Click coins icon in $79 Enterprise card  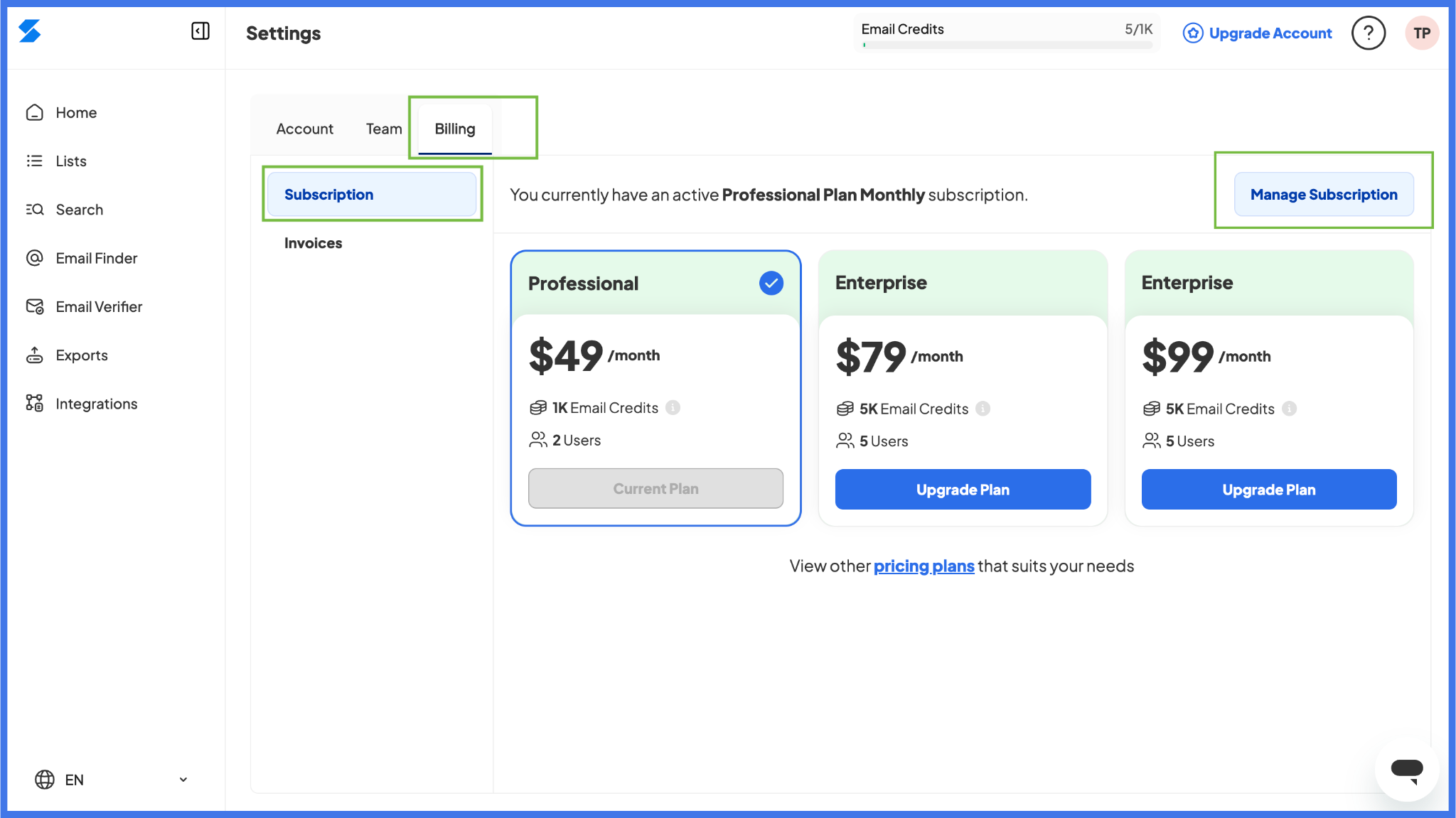pos(845,408)
